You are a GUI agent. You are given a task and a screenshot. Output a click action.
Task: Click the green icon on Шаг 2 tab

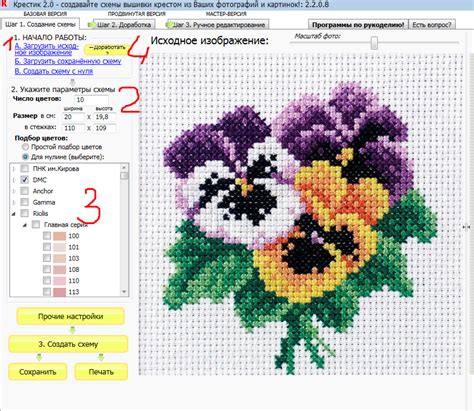[91, 25]
